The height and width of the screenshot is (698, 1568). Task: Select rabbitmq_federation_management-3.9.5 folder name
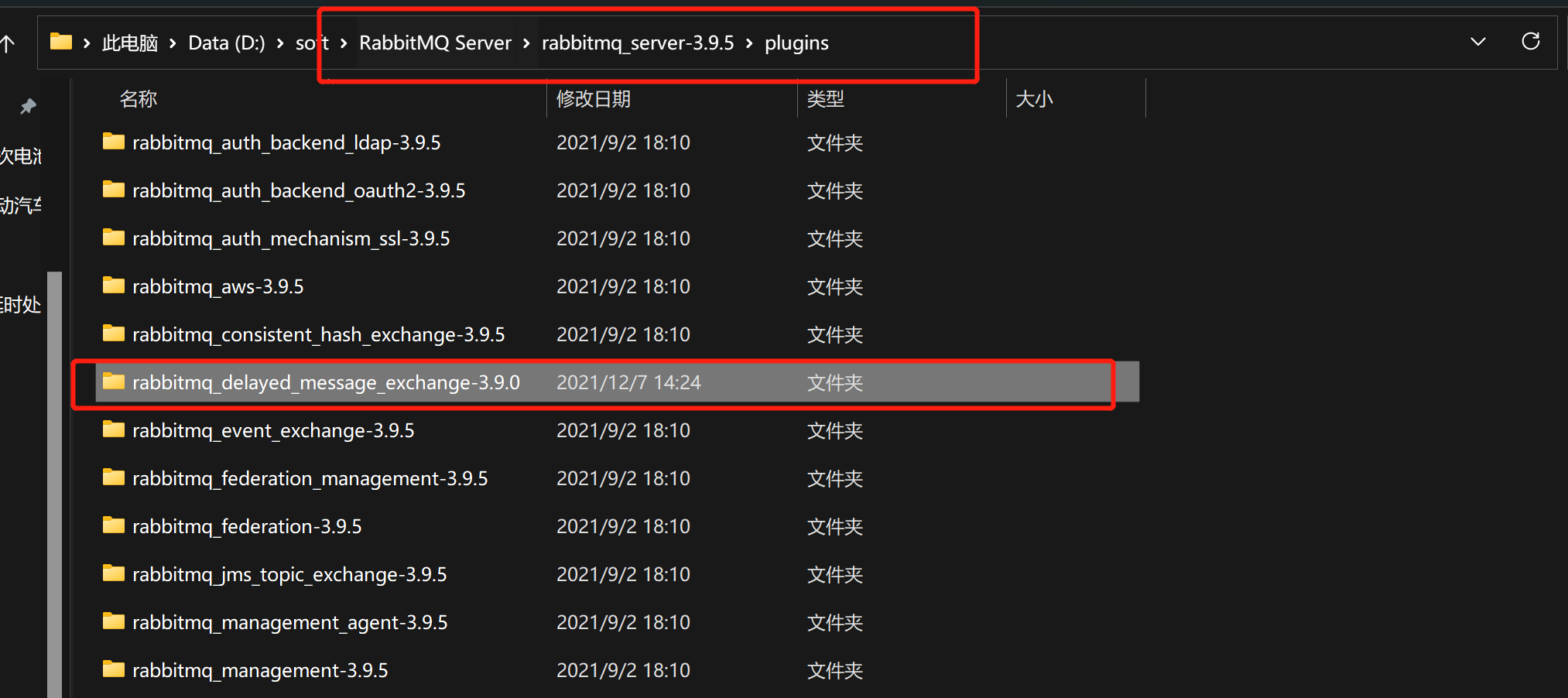pos(310,479)
